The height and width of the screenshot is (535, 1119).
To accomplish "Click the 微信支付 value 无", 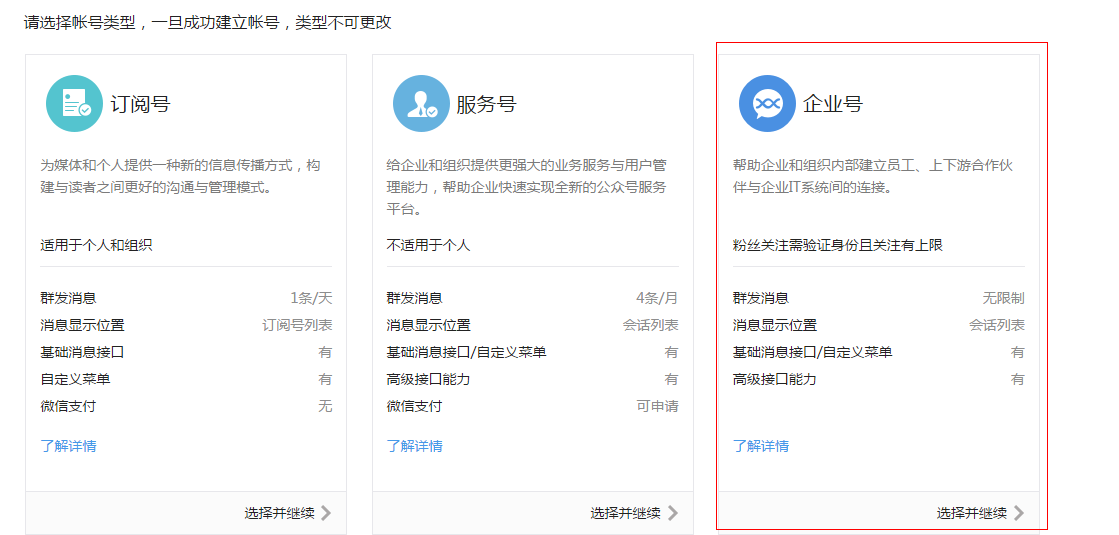I will click(325, 407).
